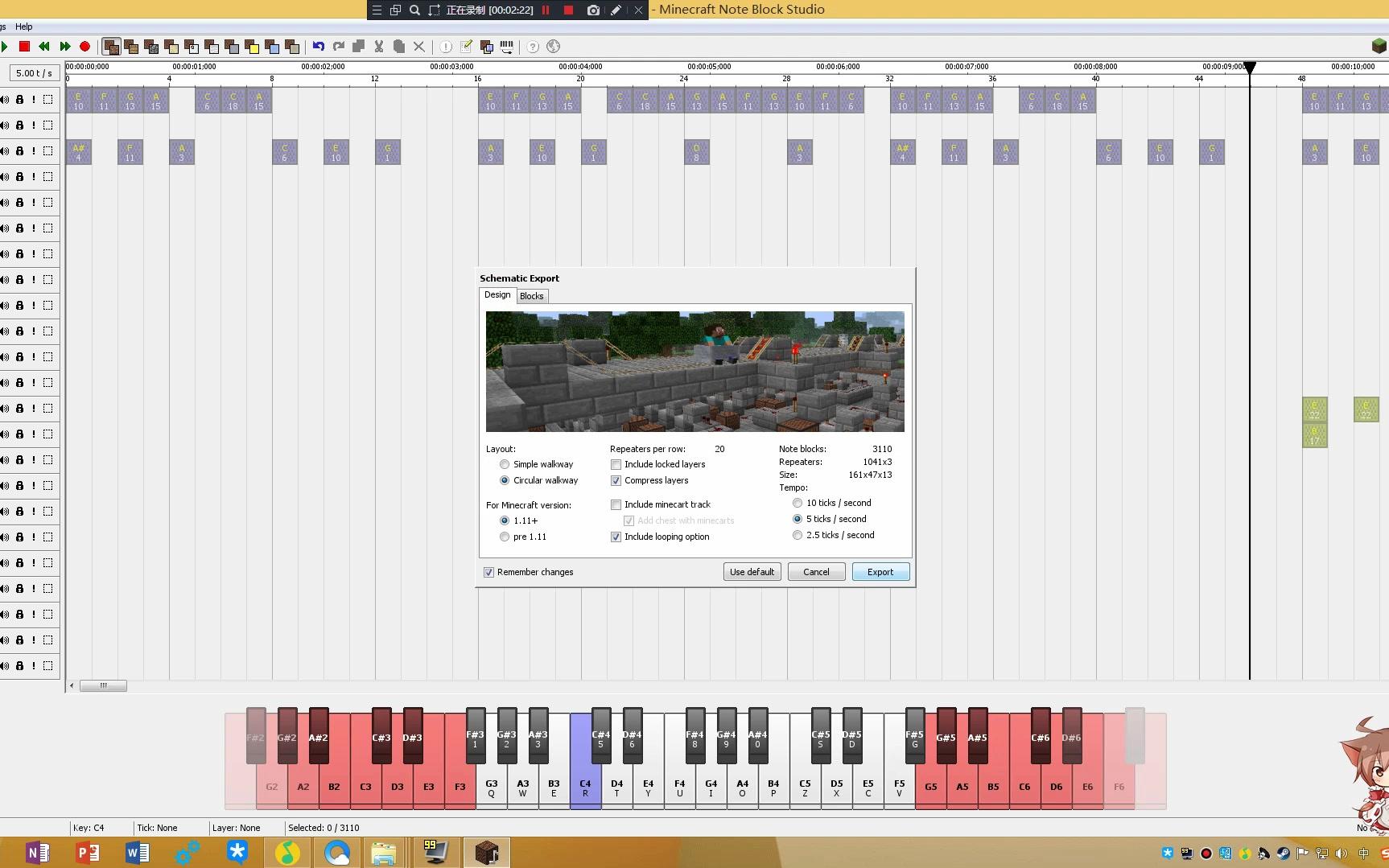
Task: Fast forward with the green forward arrows
Action: tap(64, 47)
